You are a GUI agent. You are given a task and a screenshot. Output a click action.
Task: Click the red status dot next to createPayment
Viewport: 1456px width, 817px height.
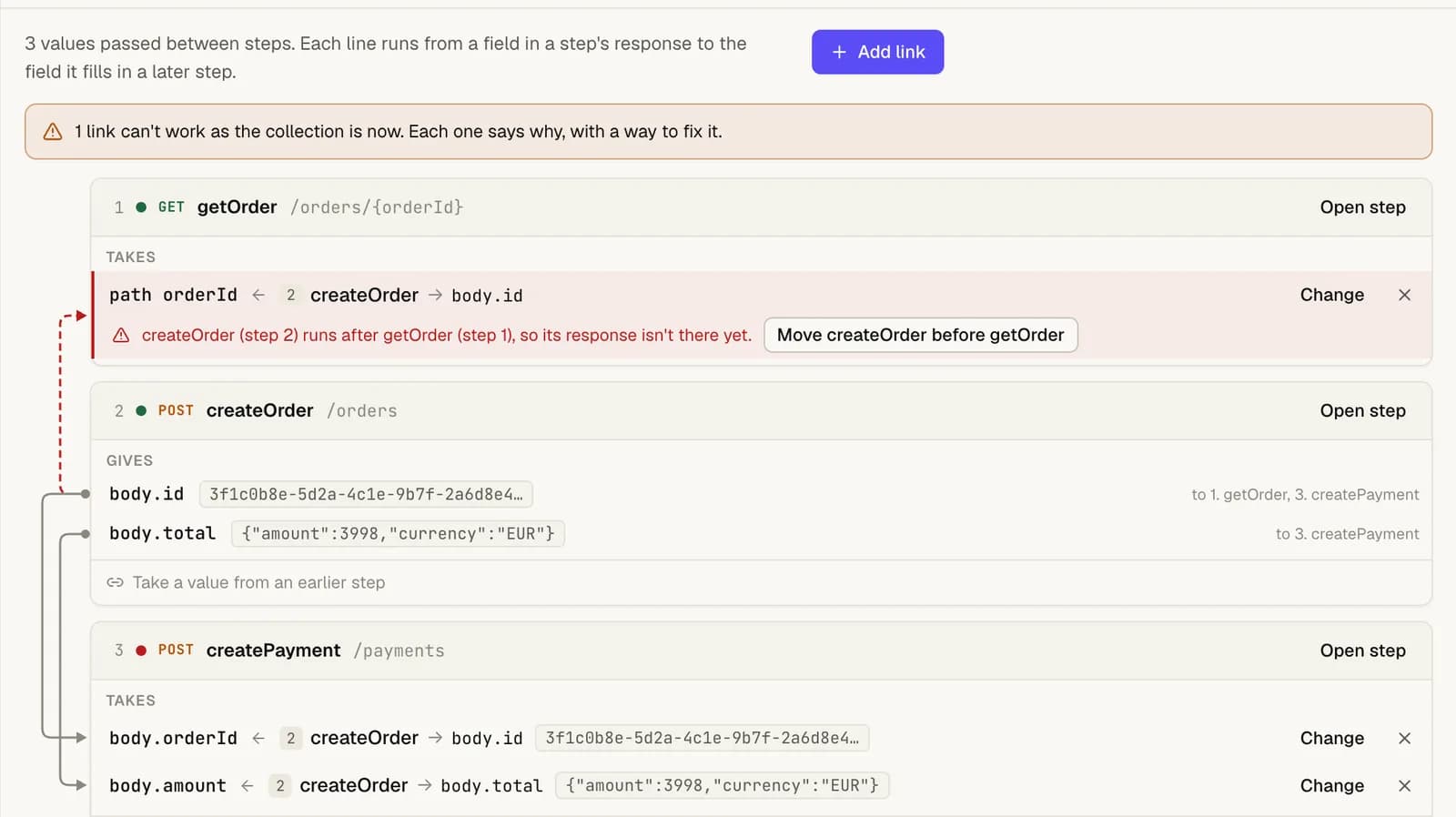click(141, 651)
